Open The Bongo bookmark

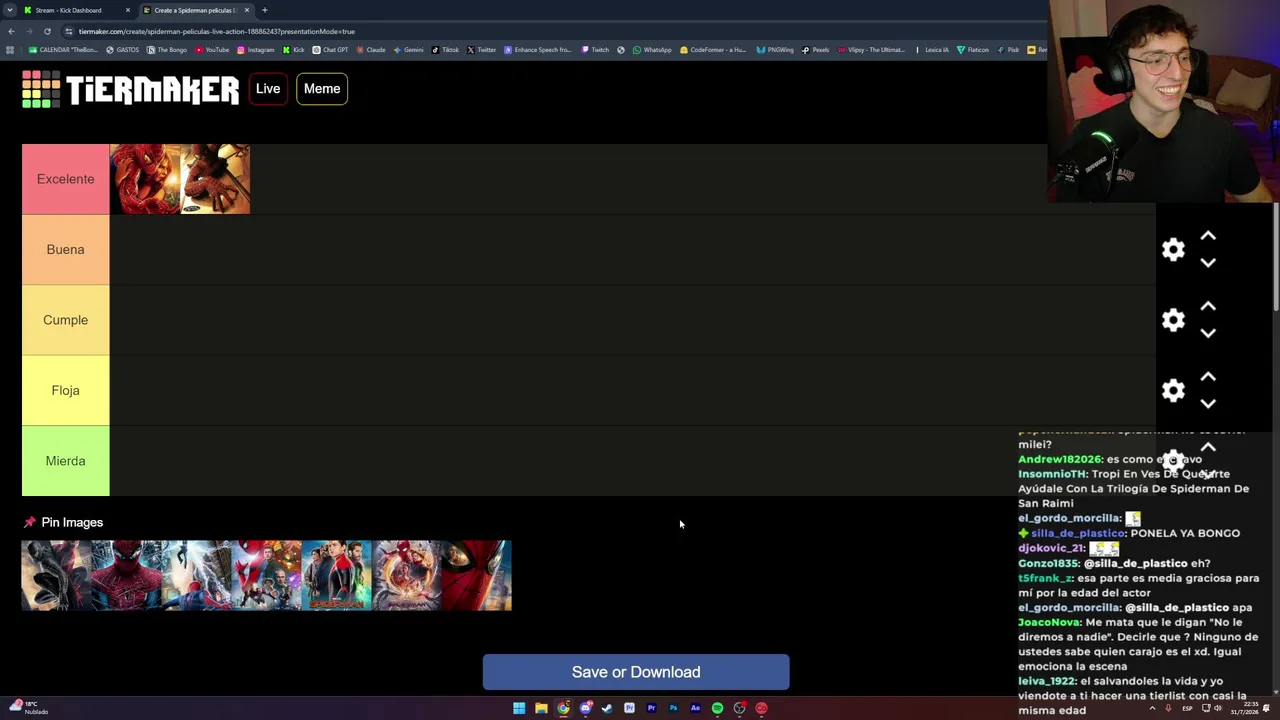tap(167, 50)
